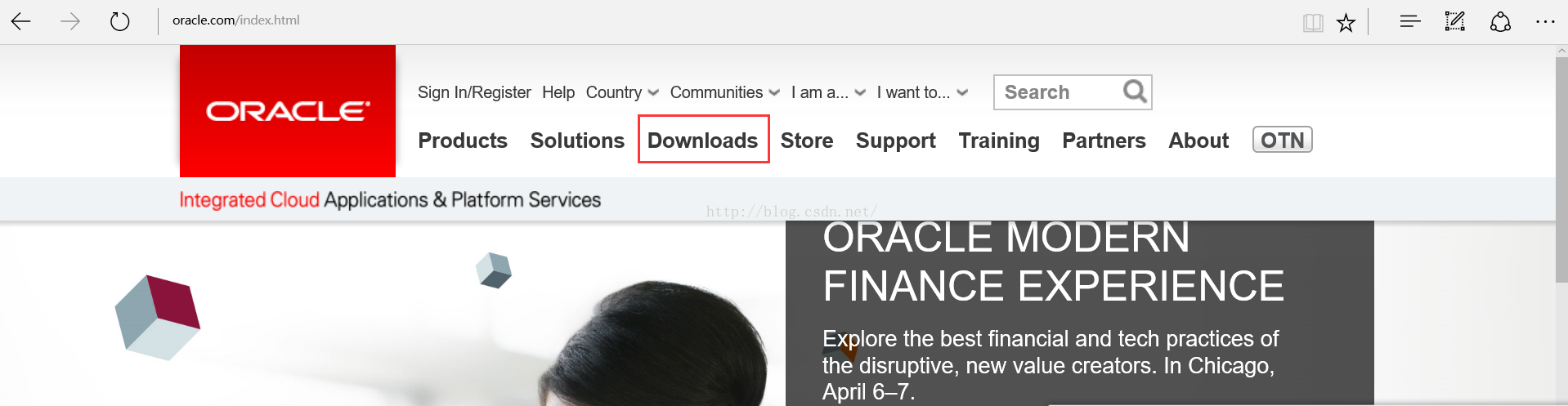Click the share icon in browser toolbar
The image size is (1568, 406).
(x=1500, y=21)
